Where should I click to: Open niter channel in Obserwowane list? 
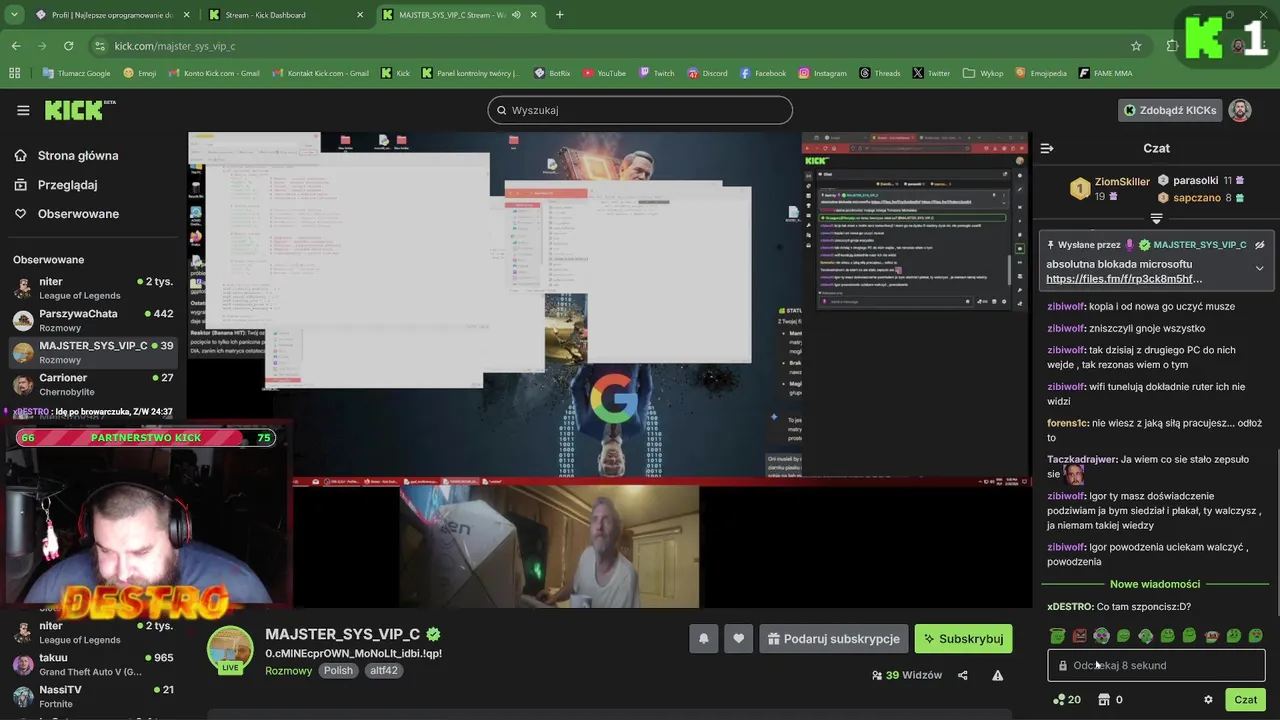[92, 288]
